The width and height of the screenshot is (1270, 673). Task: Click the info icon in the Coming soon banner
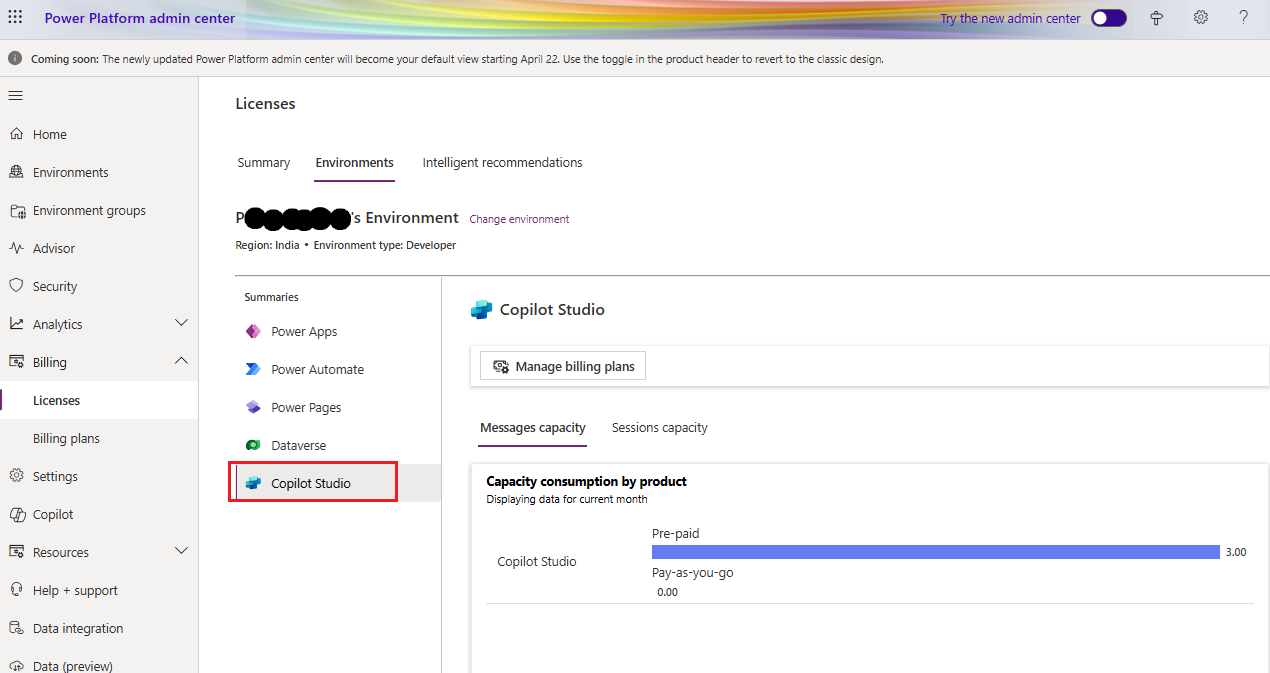[15, 59]
